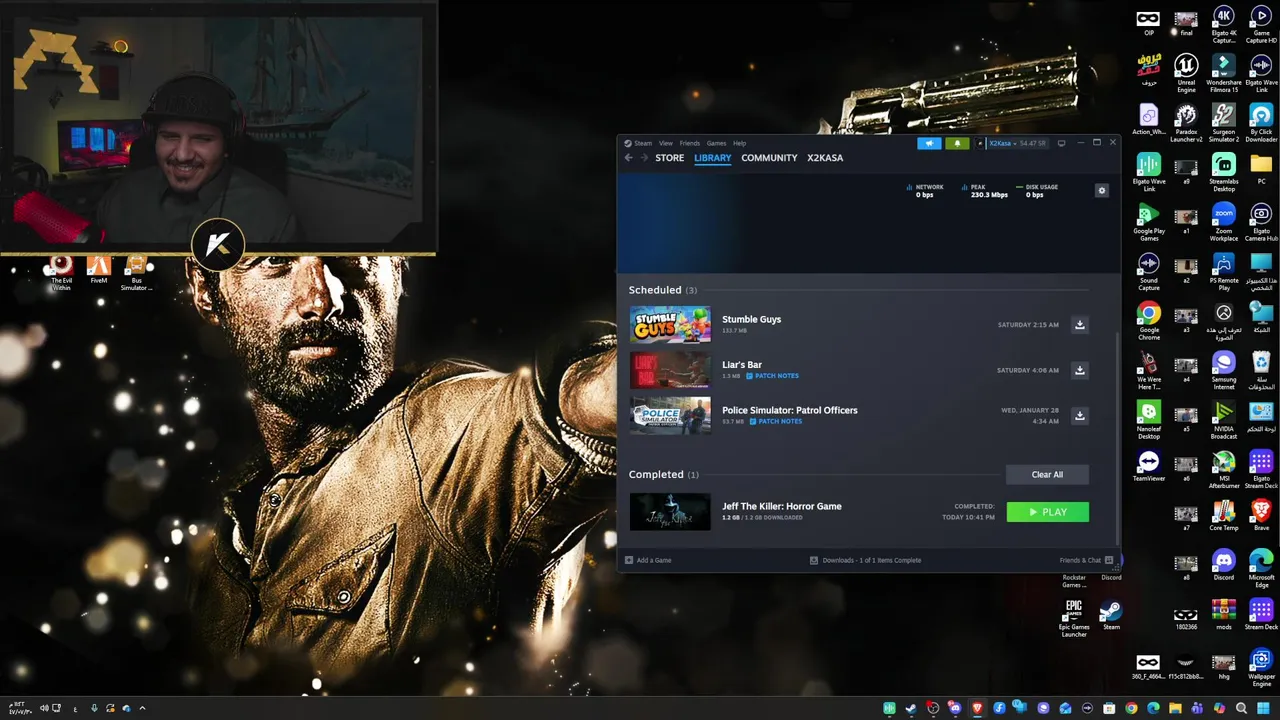The width and height of the screenshot is (1280, 720).
Task: Select Steam desktop shortcut icon
Action: (1111, 614)
